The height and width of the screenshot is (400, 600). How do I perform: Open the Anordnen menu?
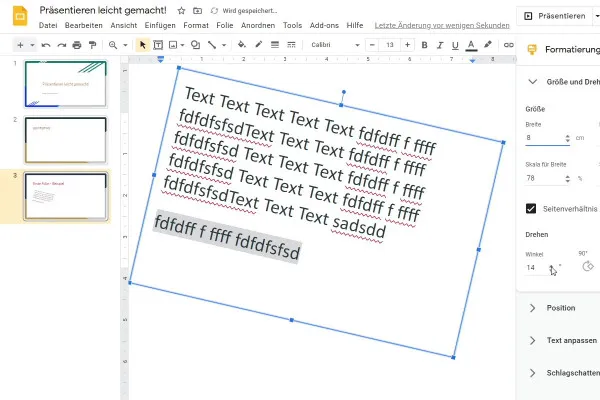[258, 25]
